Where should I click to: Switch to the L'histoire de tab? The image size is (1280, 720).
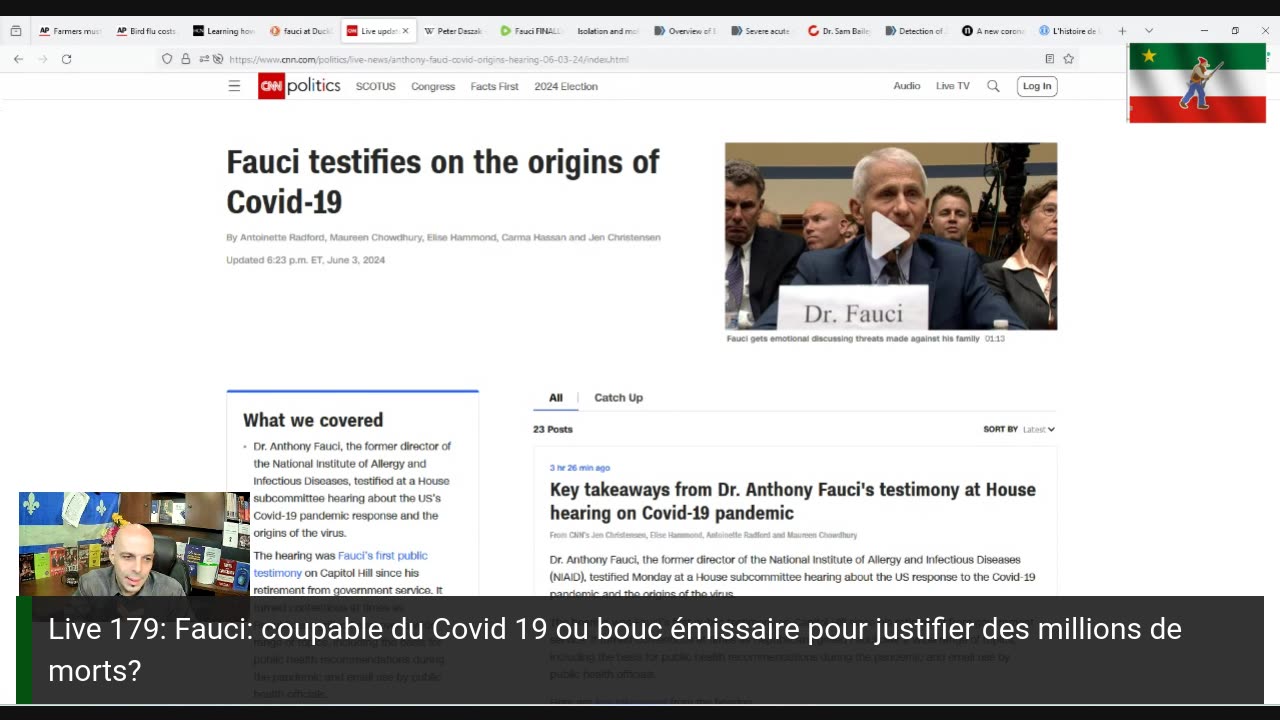(x=1069, y=31)
